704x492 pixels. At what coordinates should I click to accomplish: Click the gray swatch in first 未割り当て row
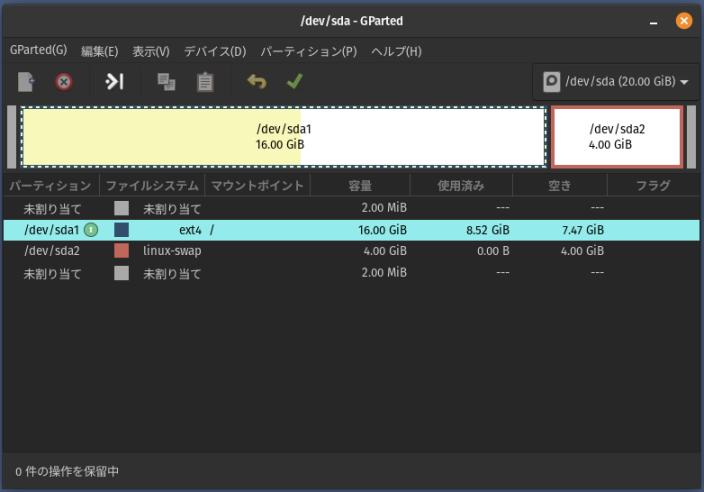121,208
